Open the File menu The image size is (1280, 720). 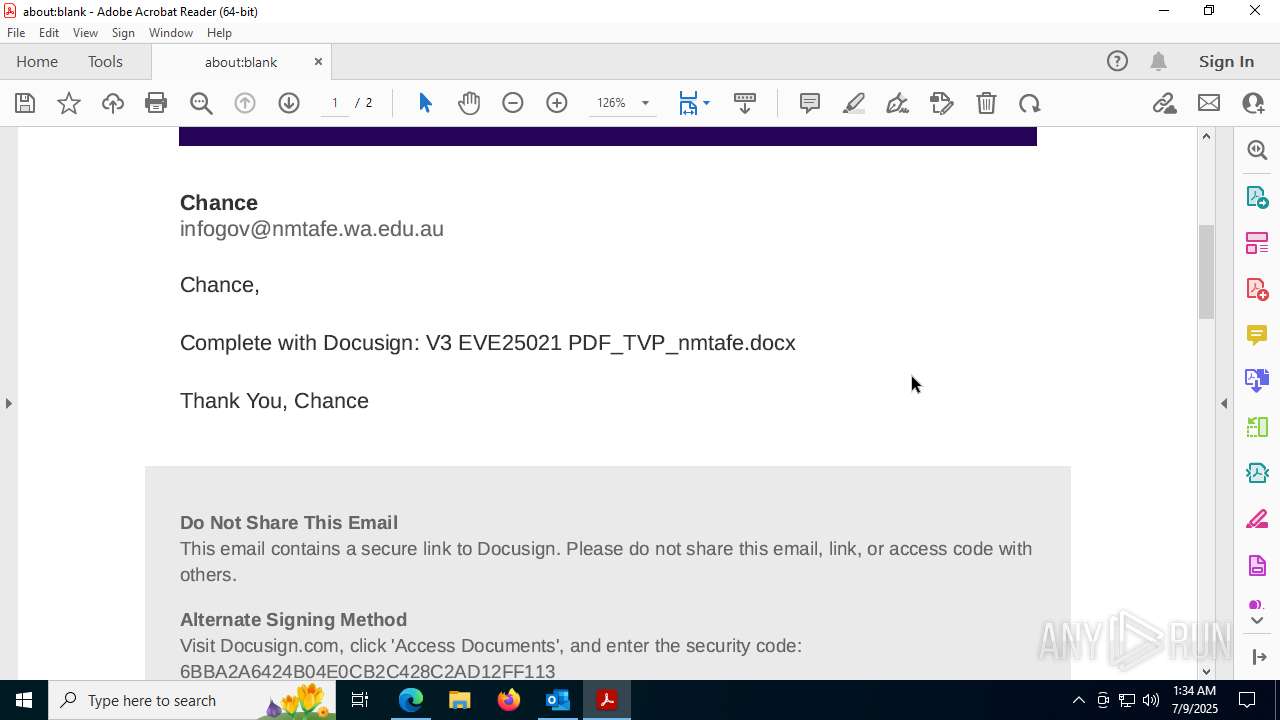(x=16, y=33)
